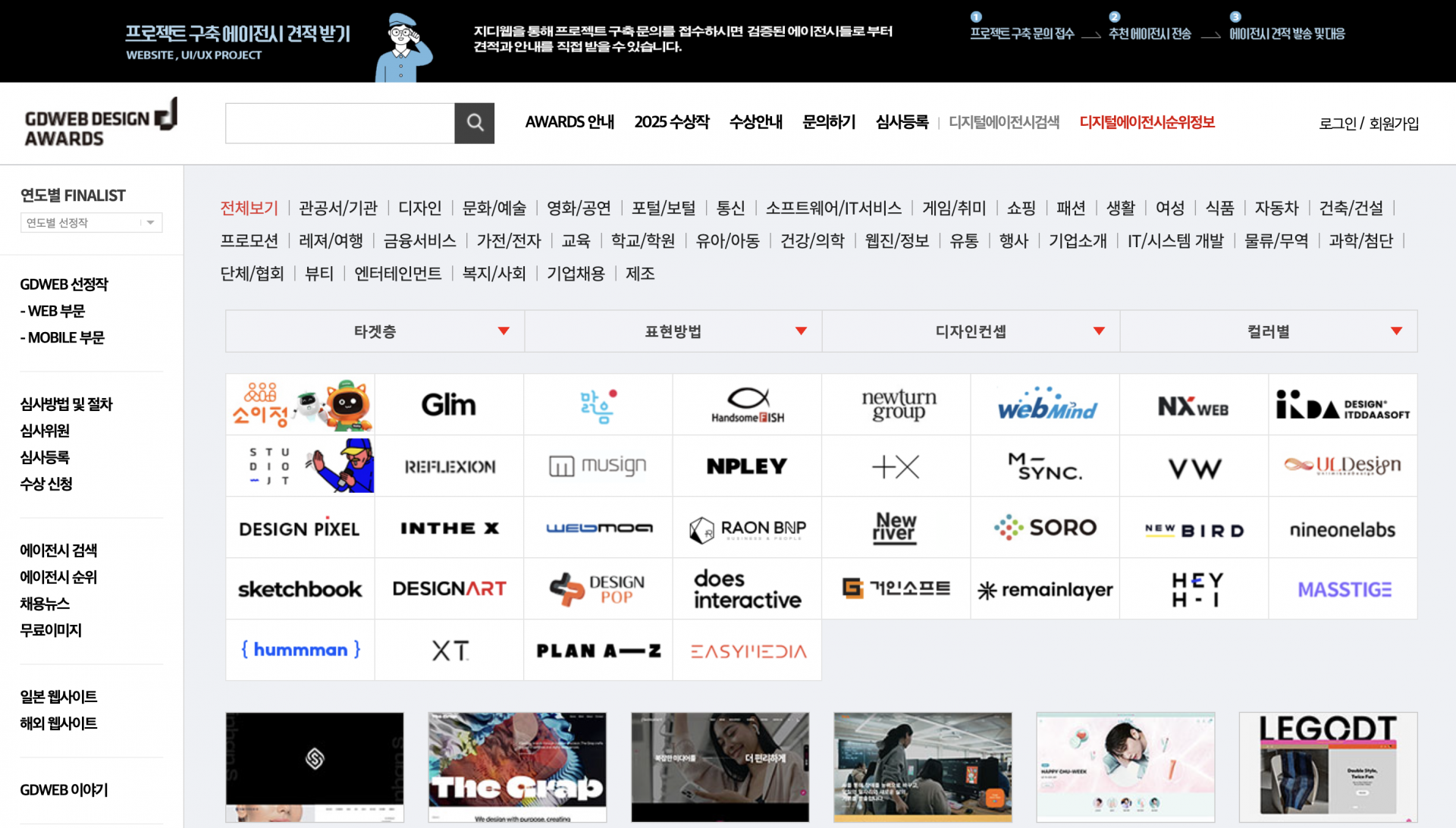
Task: Open MOBILE 부문 in the sidebar
Action: pos(62,337)
